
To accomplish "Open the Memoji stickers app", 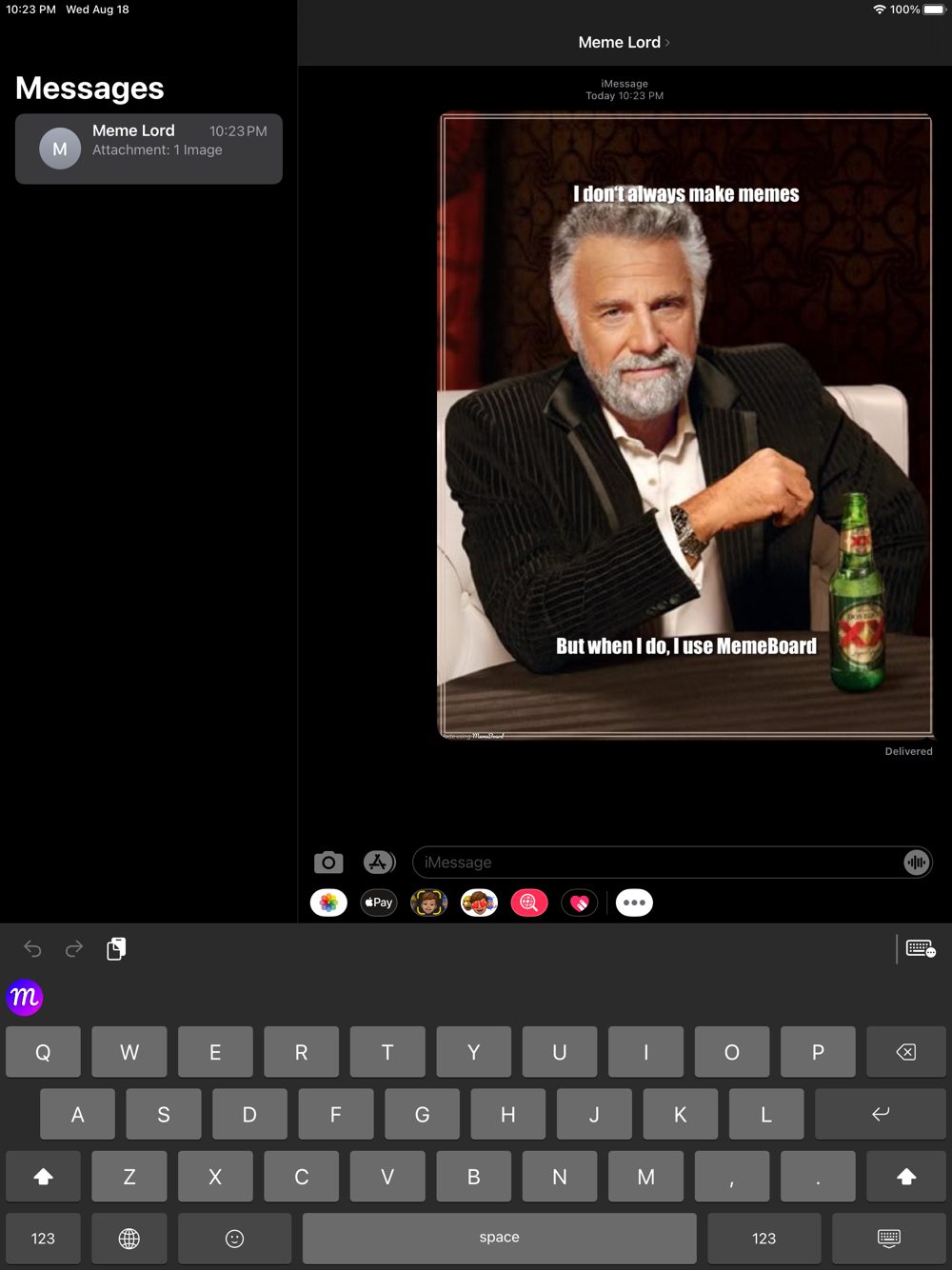I will coord(429,903).
